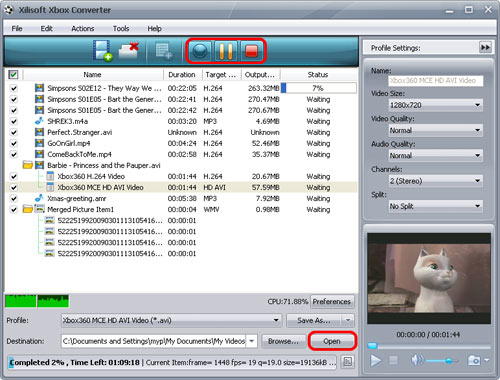This screenshot has width=500, height=380.
Task: Mute the preview speaker icon
Action: point(416,360)
